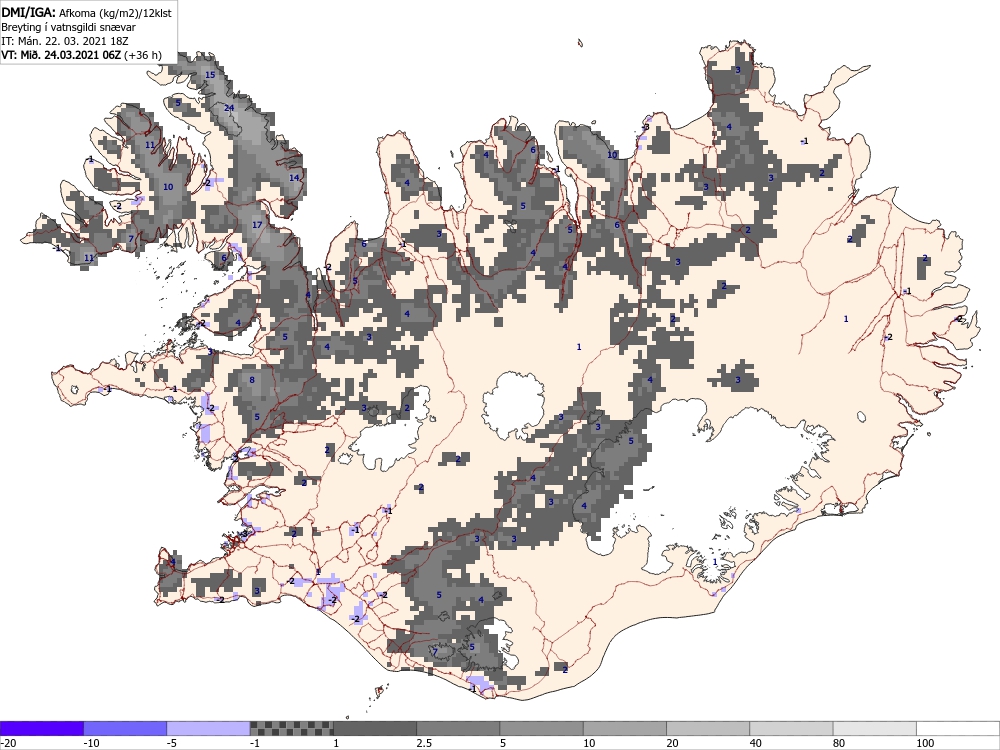This screenshot has width=1000, height=750.
Task: Click the map value '15' in the Westfjords
Action: 210,75
